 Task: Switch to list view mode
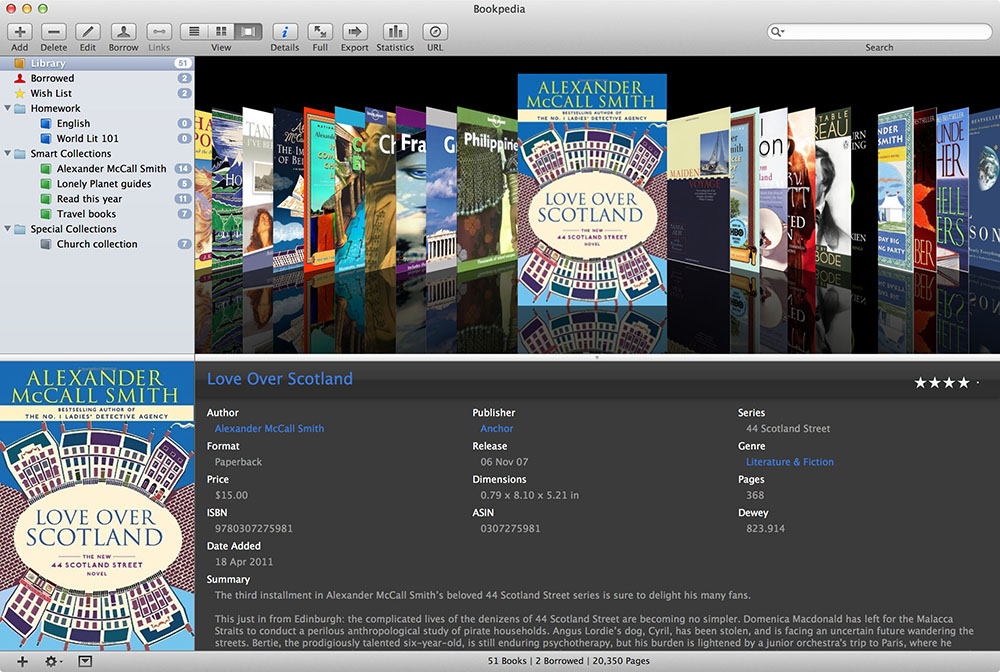[x=194, y=31]
